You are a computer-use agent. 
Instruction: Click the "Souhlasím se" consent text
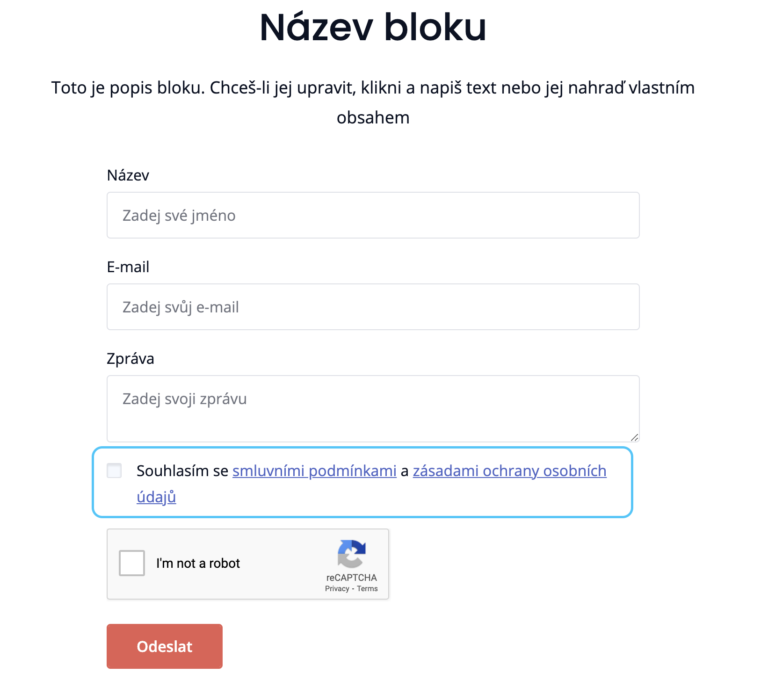182,471
